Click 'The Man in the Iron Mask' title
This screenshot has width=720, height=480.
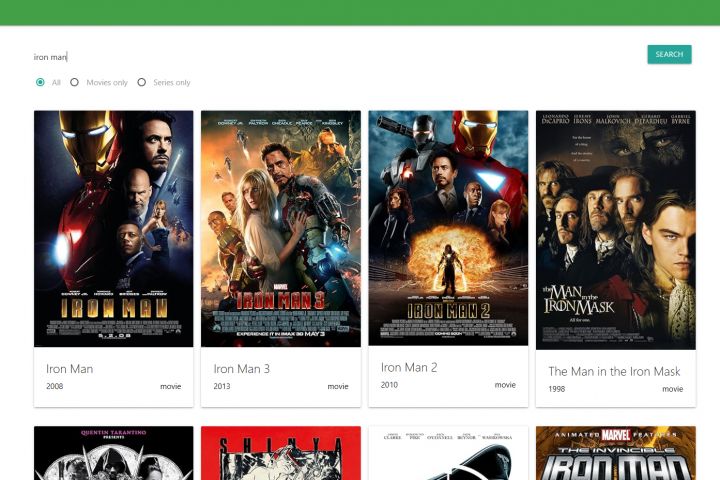[x=614, y=371]
